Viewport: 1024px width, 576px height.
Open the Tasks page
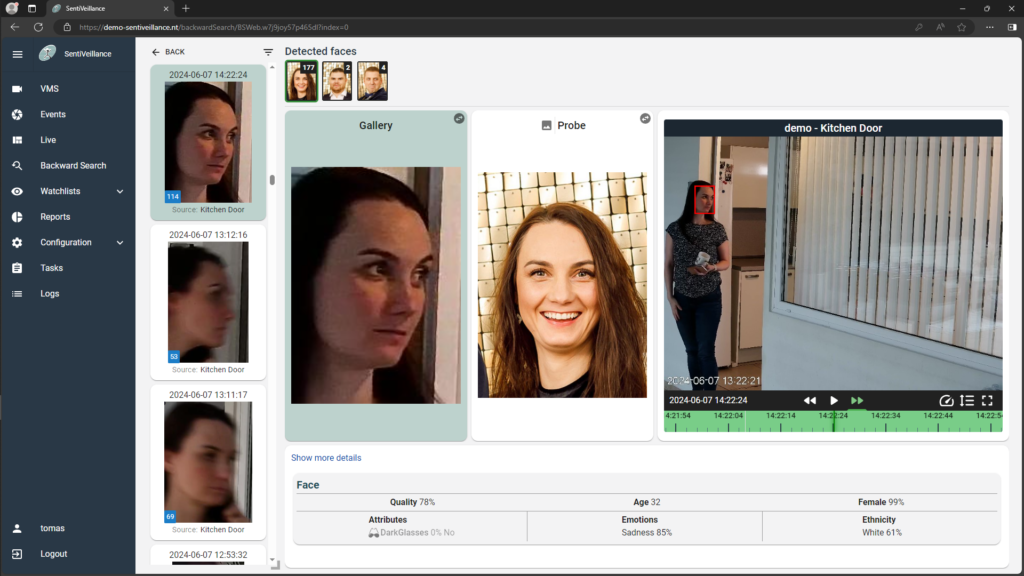point(51,268)
